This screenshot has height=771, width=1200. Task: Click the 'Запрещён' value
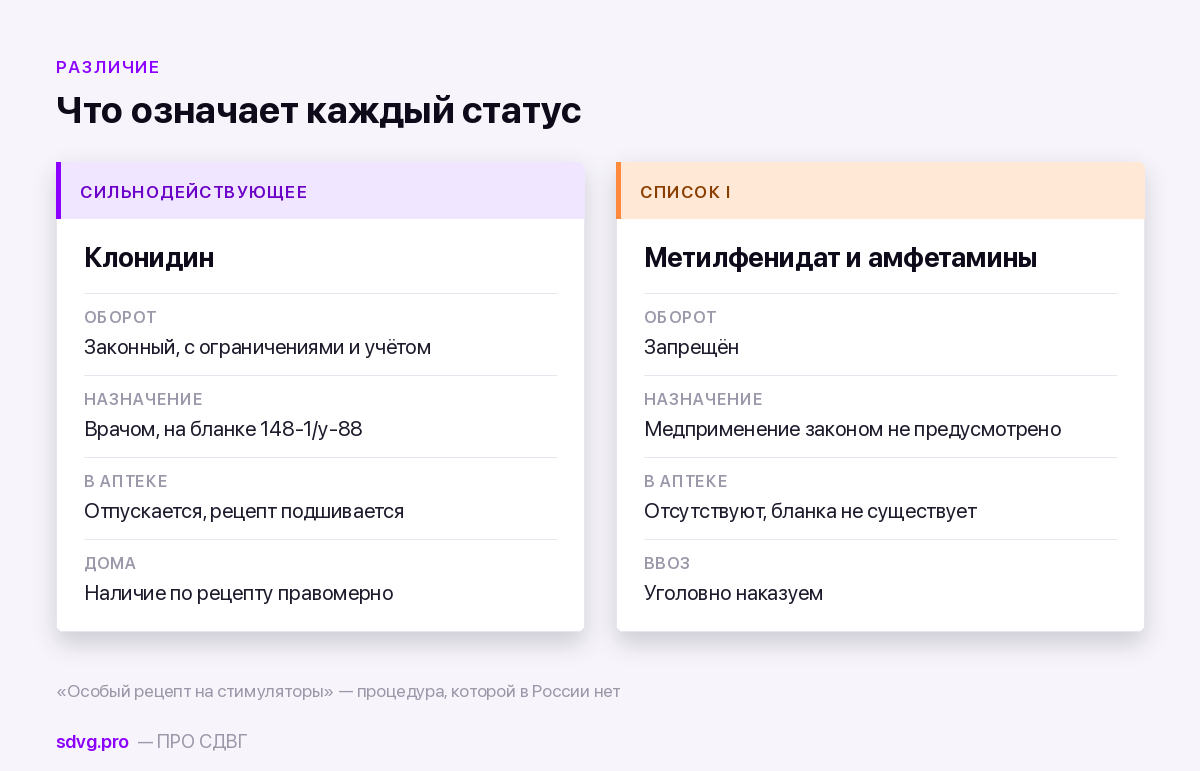click(x=691, y=348)
